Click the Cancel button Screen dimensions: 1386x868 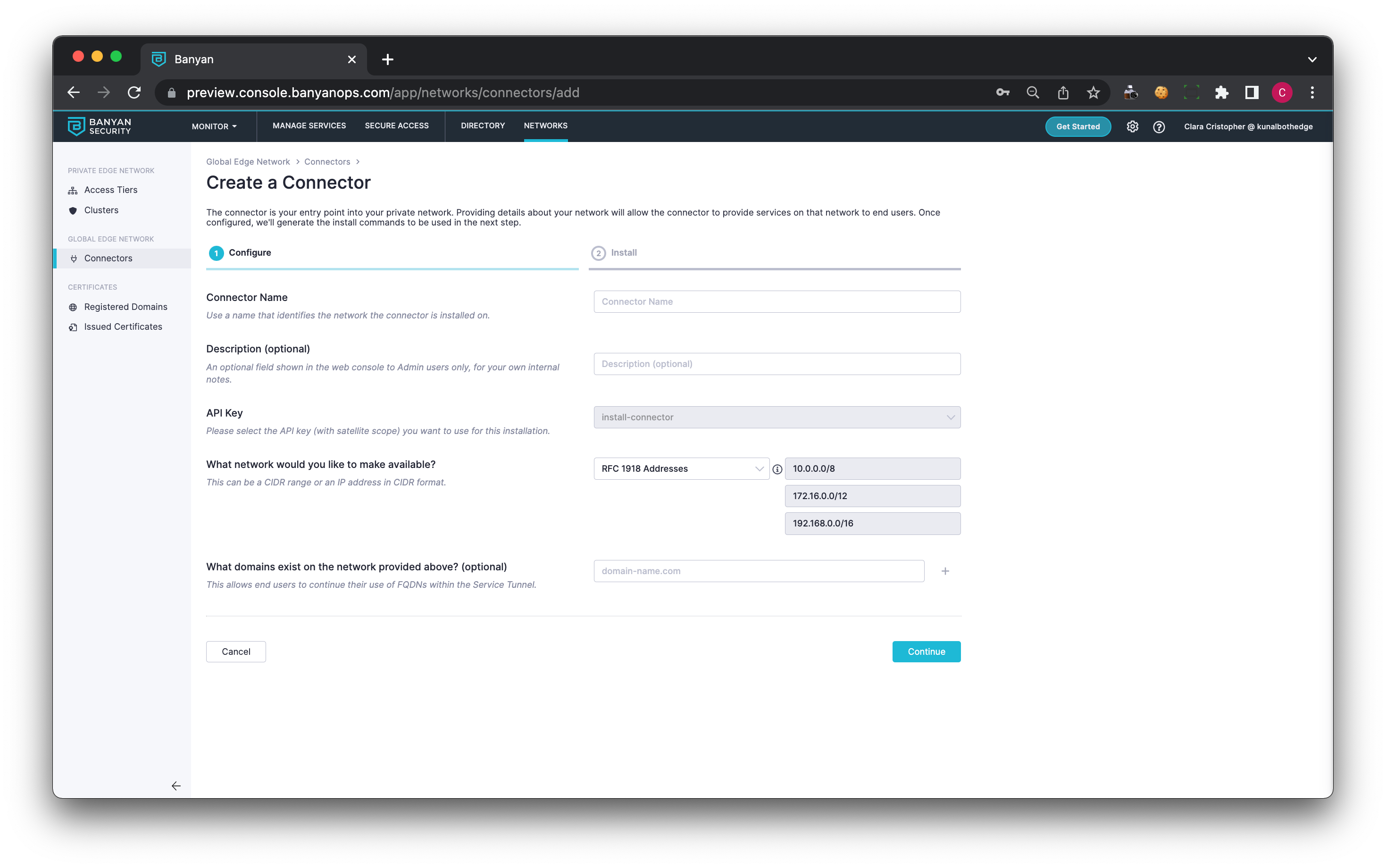(x=236, y=651)
